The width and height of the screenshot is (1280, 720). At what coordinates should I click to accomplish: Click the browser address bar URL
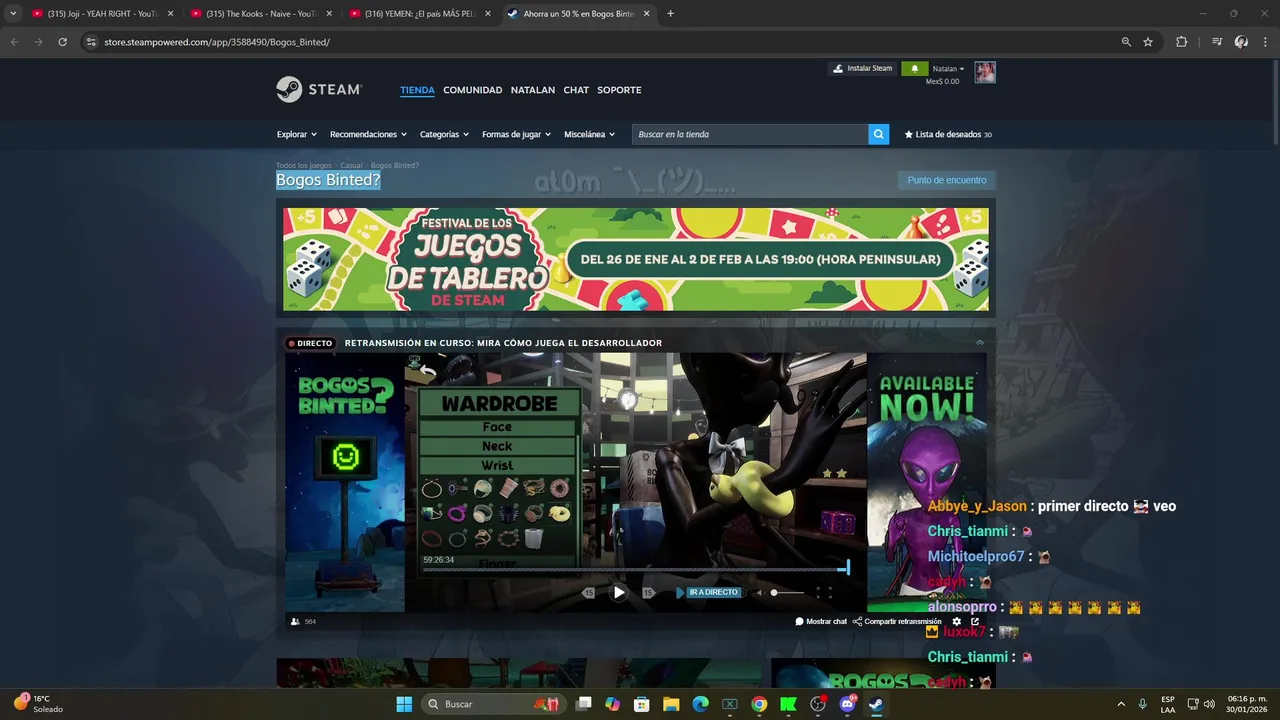coord(217,42)
